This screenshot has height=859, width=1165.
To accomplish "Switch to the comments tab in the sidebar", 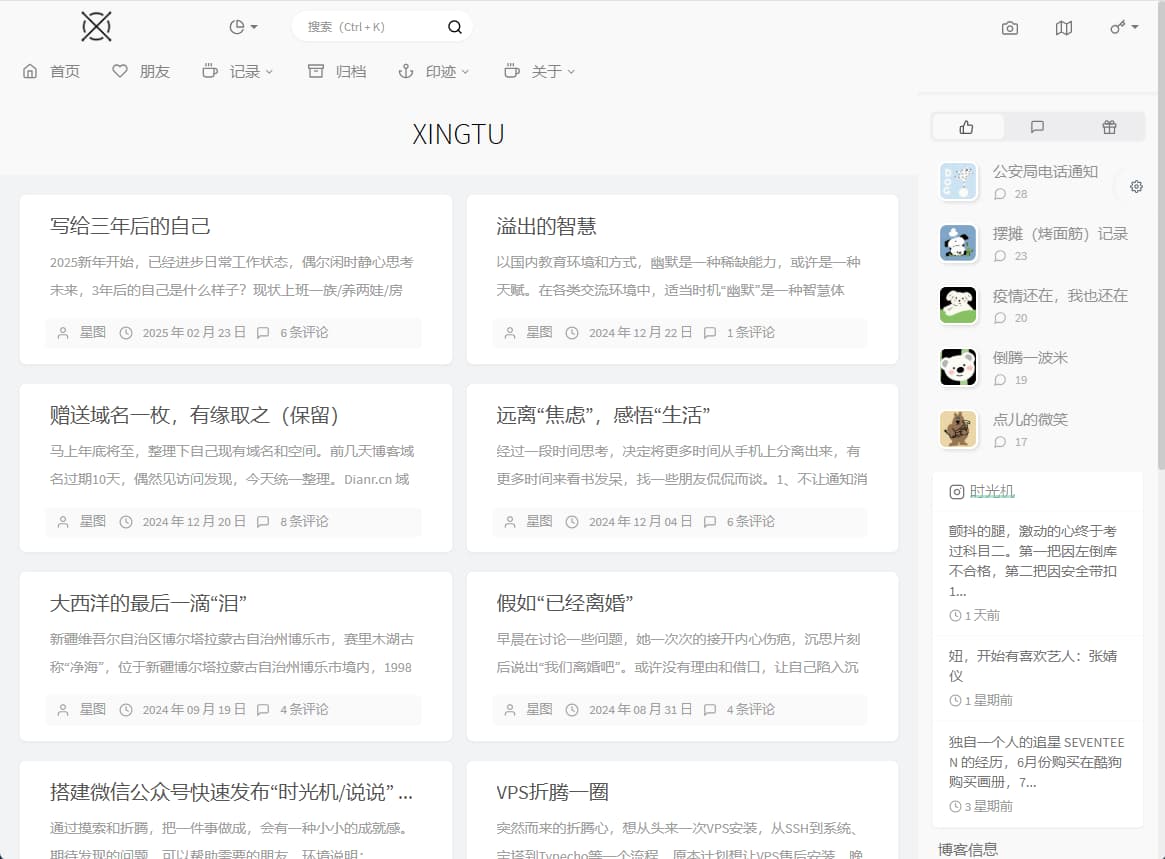I will click(1037, 126).
